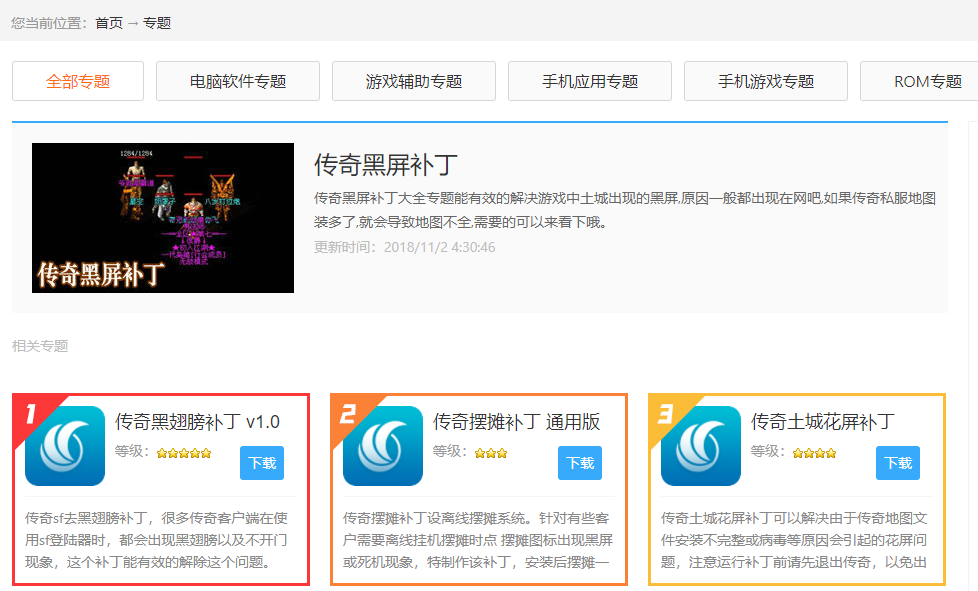The height and width of the screenshot is (591, 978).
Task: Click the 首页 breadcrumb link
Action: (x=109, y=22)
